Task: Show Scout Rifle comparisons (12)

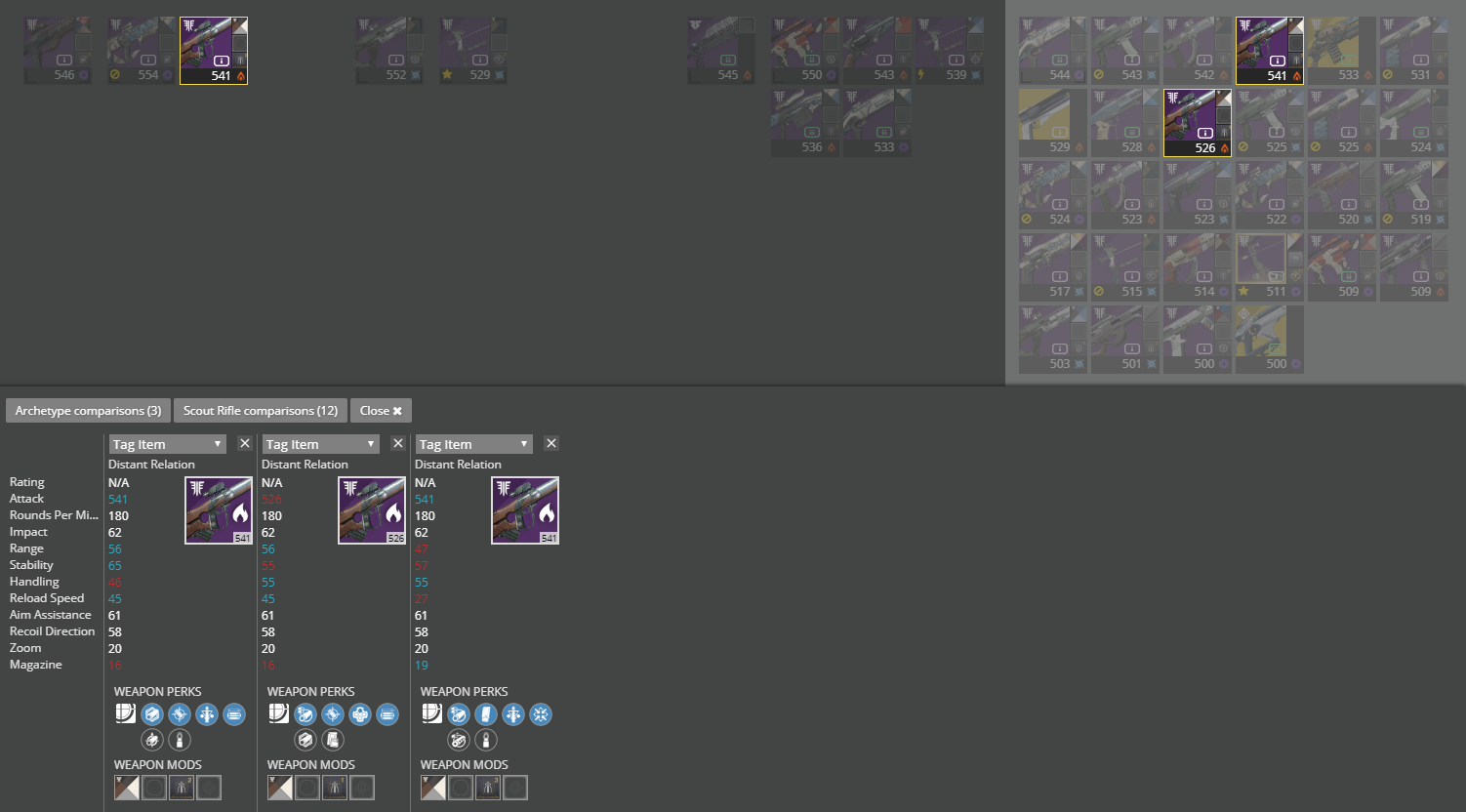Action: [261, 411]
